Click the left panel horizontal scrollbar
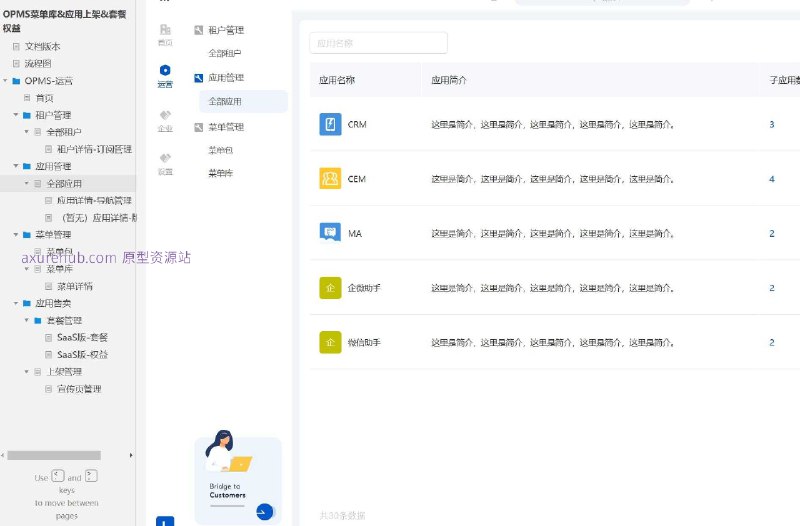The width and height of the screenshot is (800, 526). click(x=54, y=455)
